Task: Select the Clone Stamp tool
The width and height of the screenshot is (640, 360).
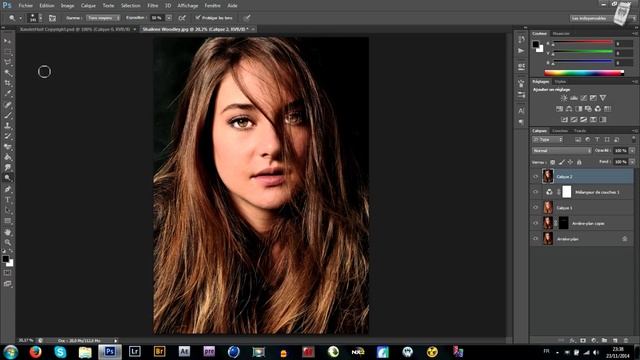Action: (x=7, y=126)
